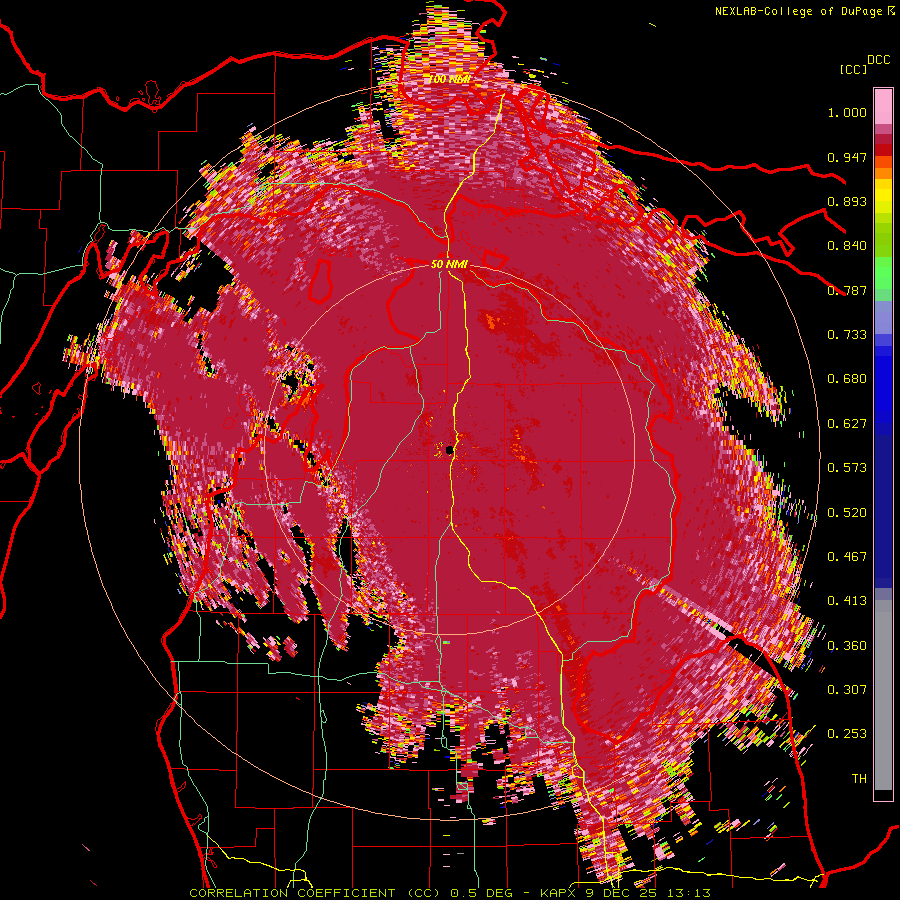Select the 1.000 value on the scale
The height and width of the screenshot is (900, 900).
847,112
